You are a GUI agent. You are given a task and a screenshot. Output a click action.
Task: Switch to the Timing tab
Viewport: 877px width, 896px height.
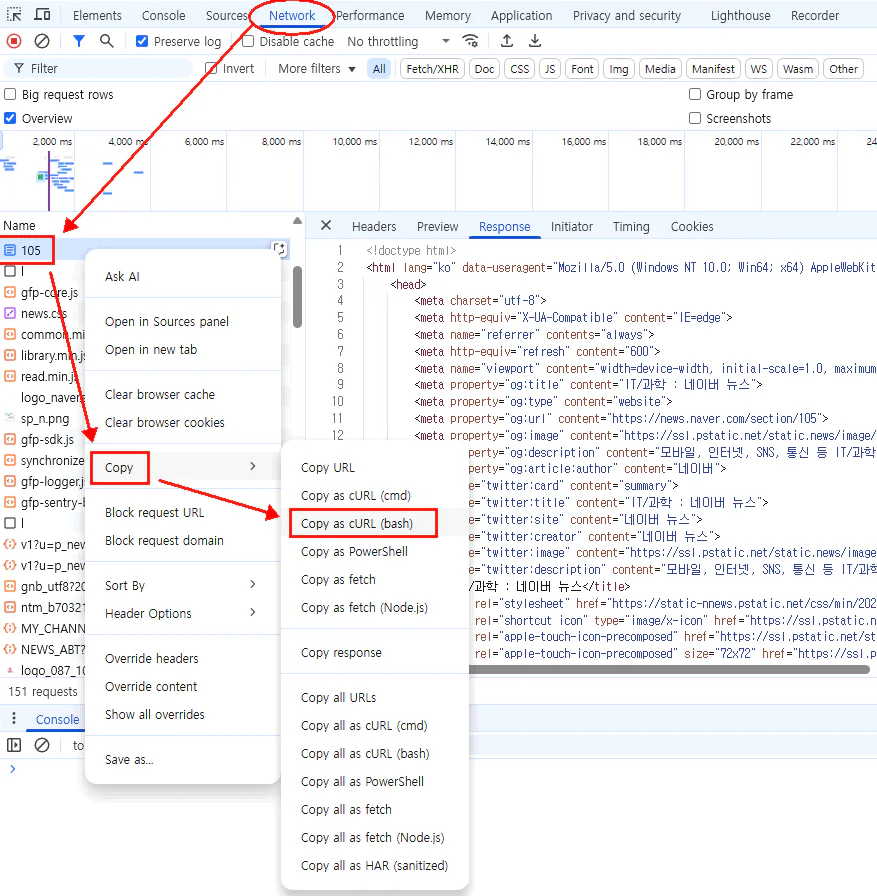631,226
